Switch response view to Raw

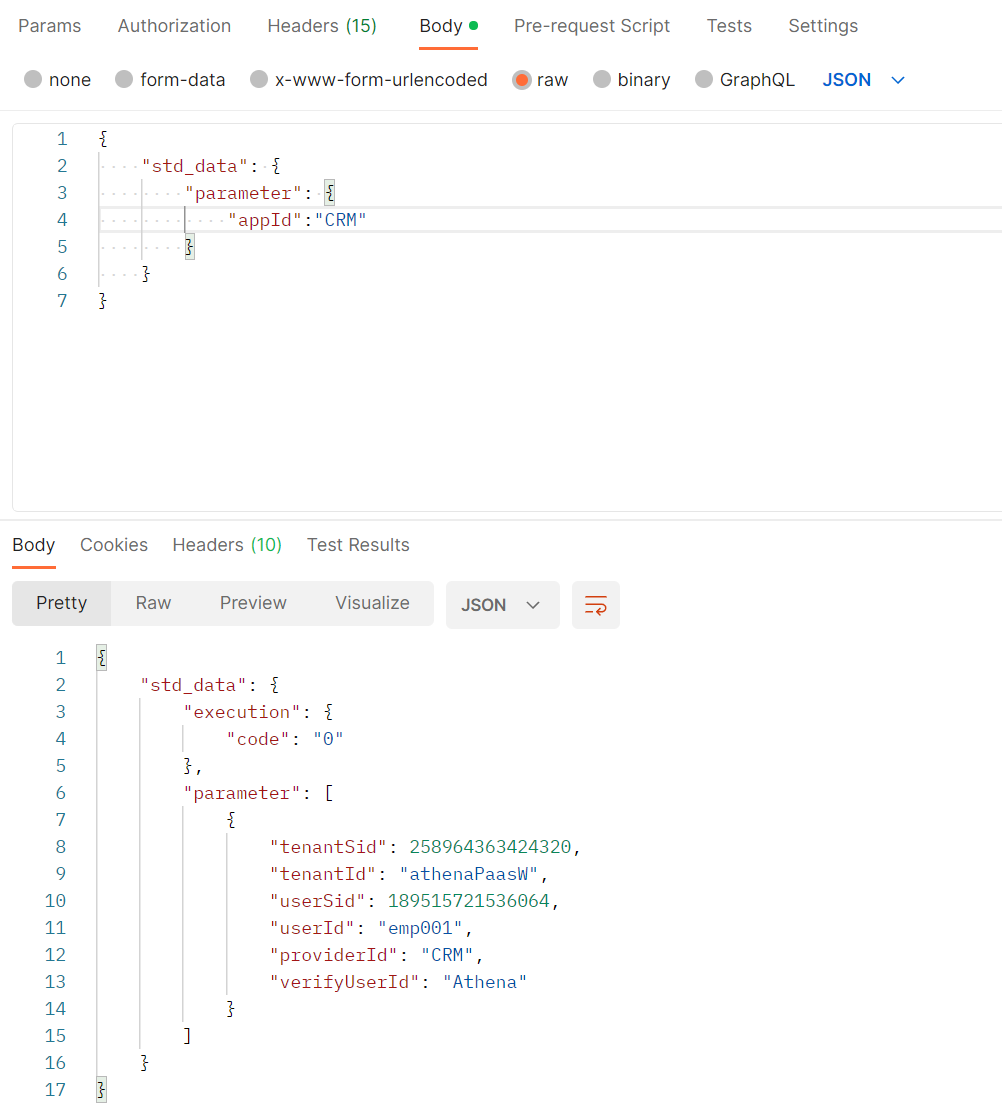(153, 603)
